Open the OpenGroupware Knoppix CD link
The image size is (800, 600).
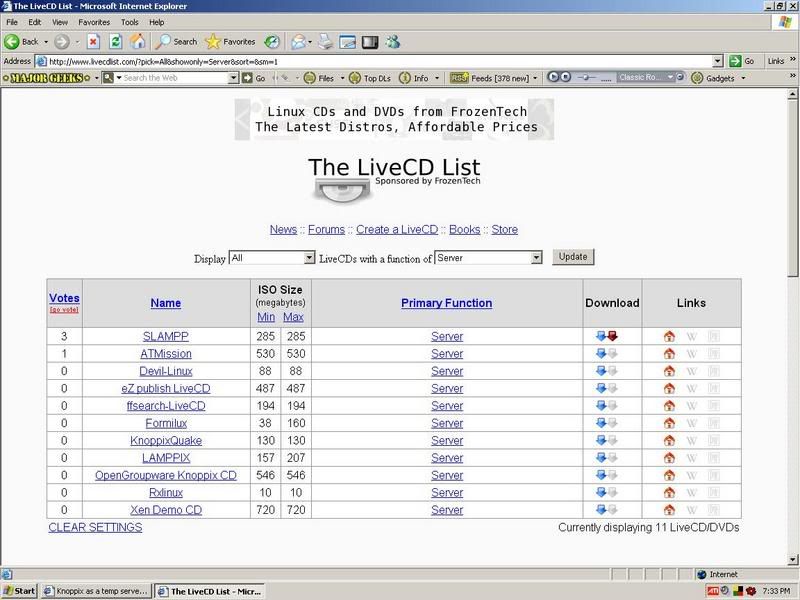pyautogui.click(x=166, y=476)
